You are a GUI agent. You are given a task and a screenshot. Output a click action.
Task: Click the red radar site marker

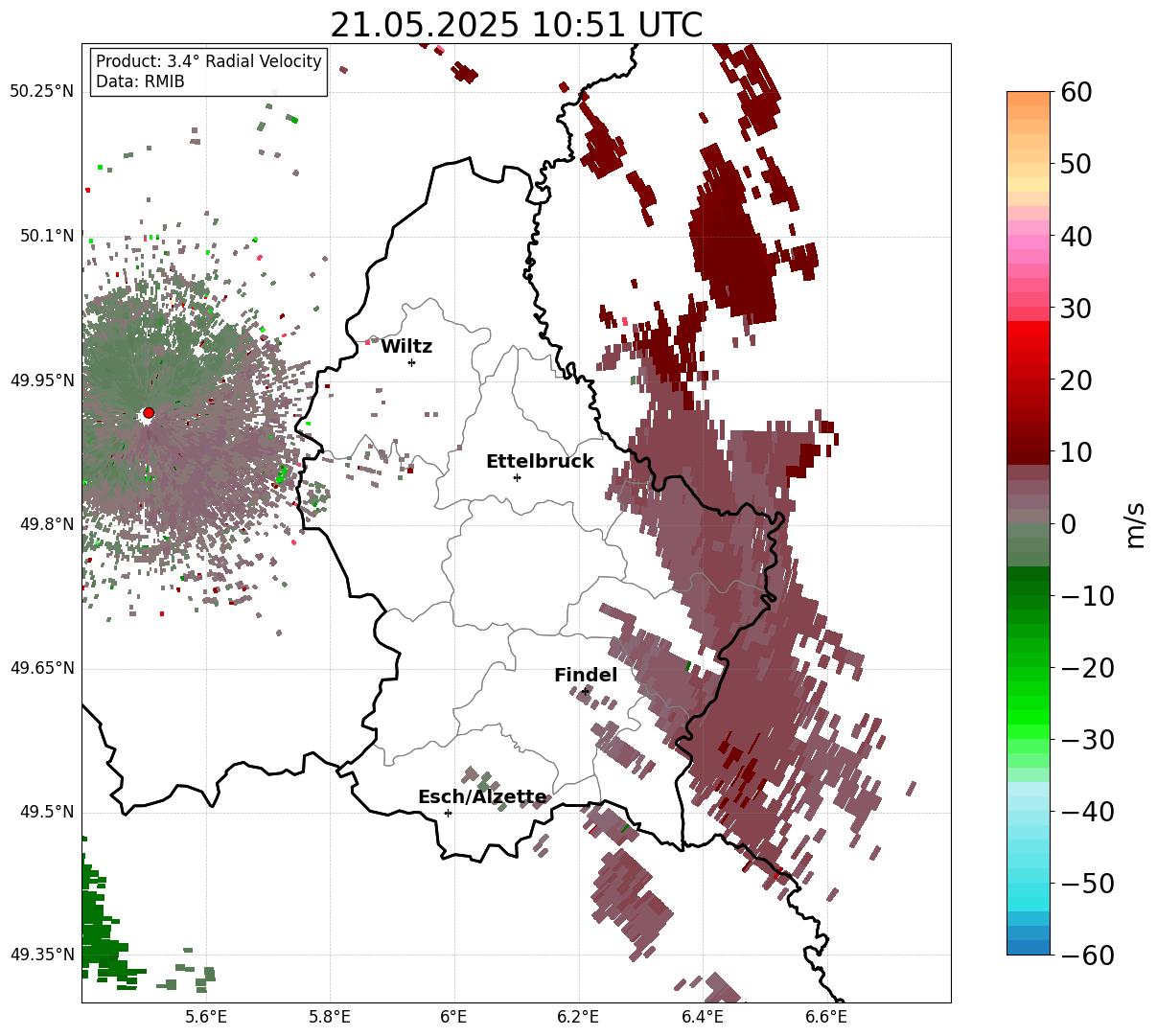[148, 413]
